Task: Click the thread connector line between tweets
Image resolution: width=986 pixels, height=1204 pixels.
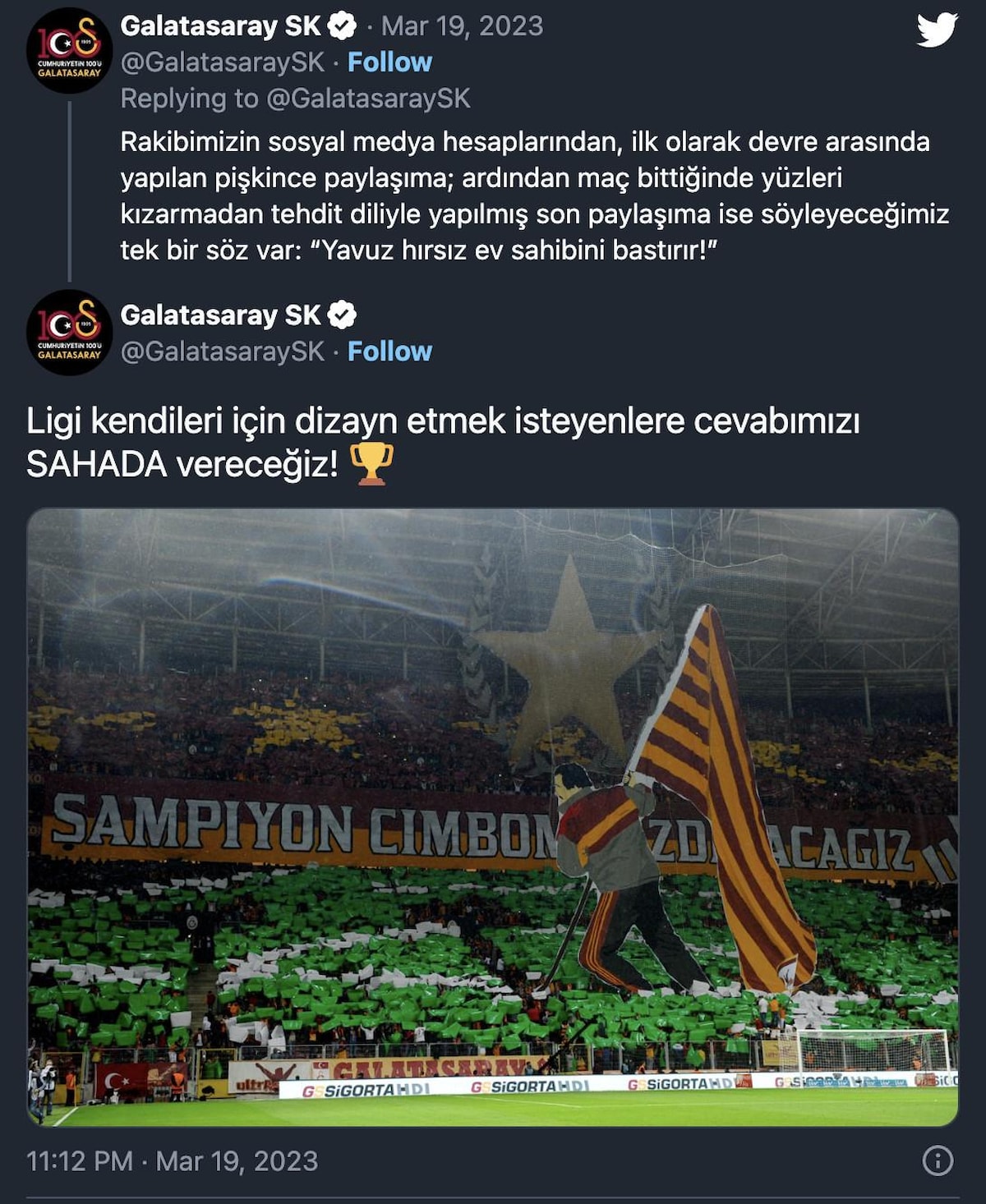Action: pos(69,191)
